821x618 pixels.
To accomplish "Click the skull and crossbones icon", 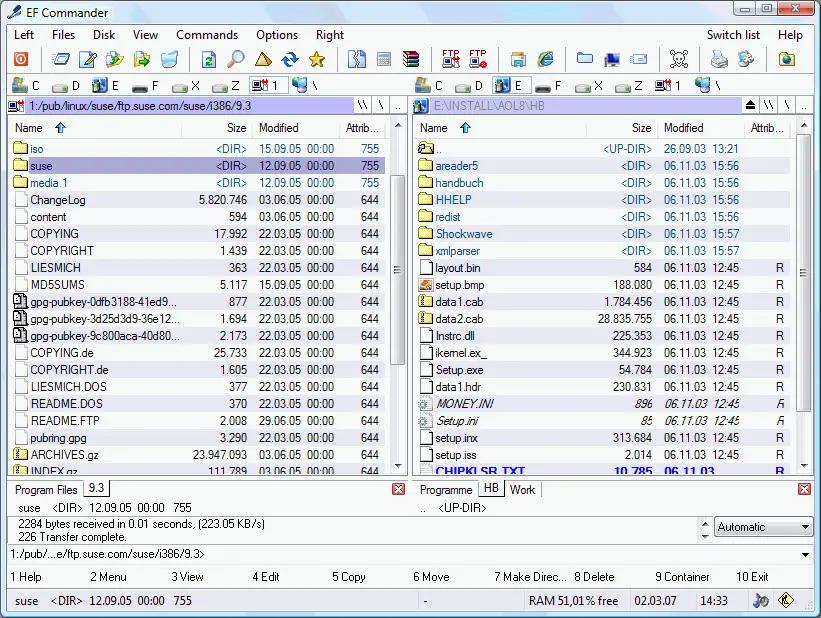I will point(679,60).
